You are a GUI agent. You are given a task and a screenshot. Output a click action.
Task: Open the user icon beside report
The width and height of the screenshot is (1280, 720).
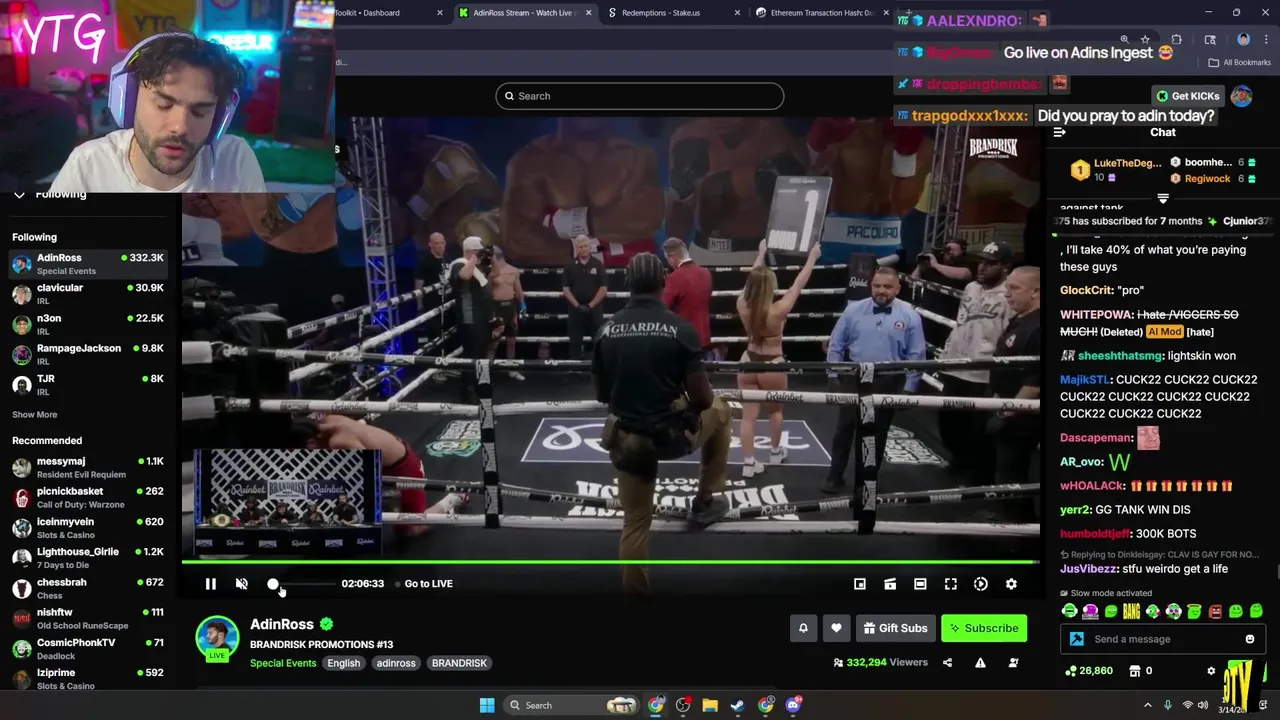1013,662
